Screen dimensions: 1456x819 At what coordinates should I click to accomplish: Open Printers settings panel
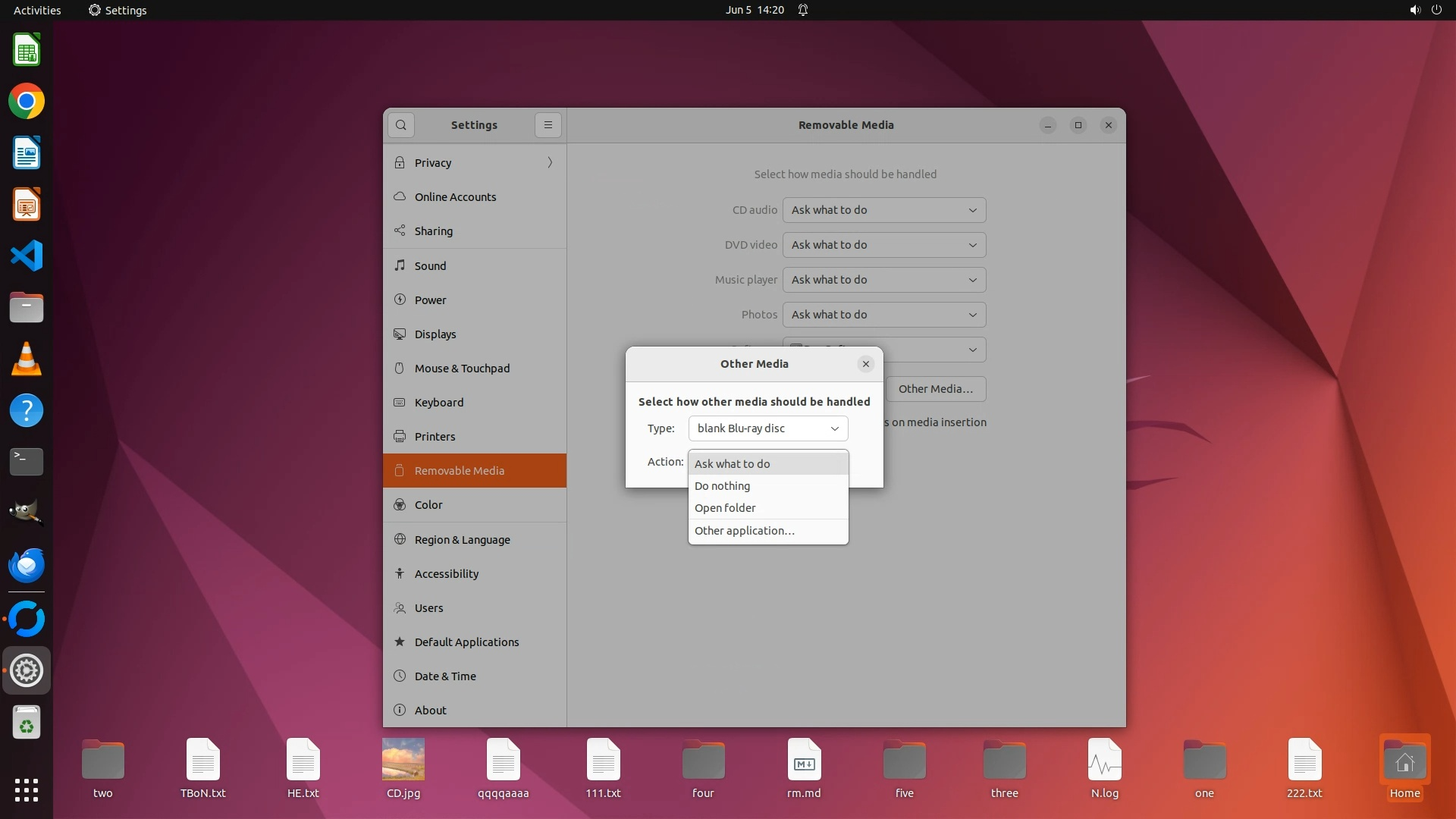point(435,437)
